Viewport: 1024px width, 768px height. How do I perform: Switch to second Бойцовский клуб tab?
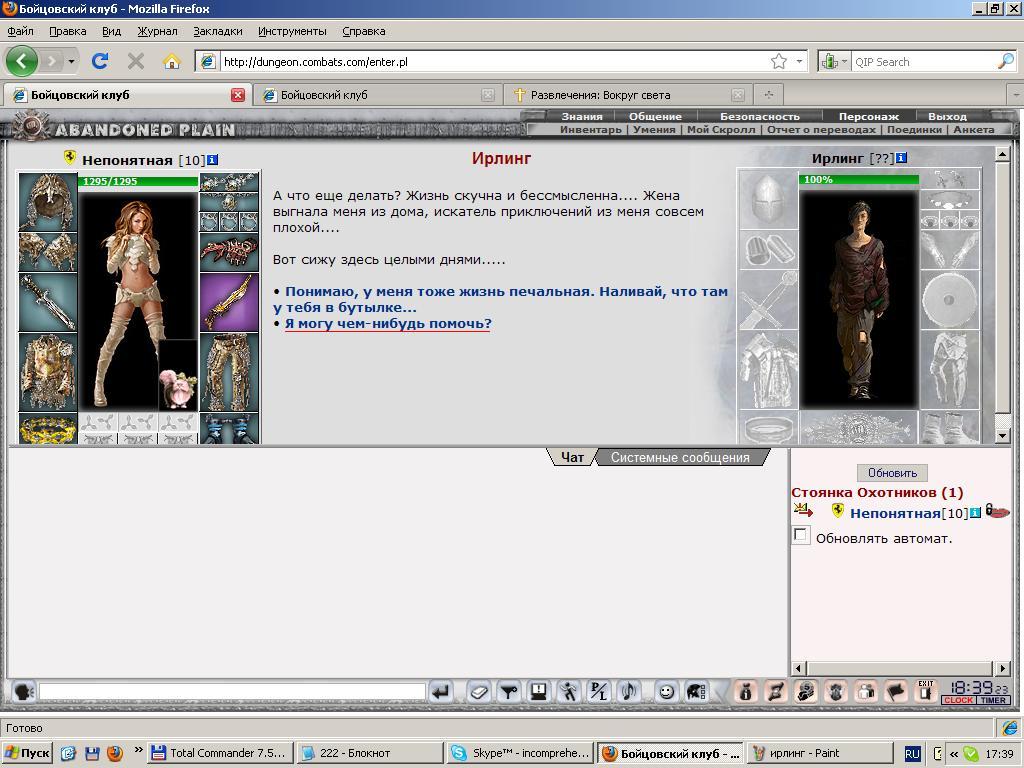pos(377,95)
